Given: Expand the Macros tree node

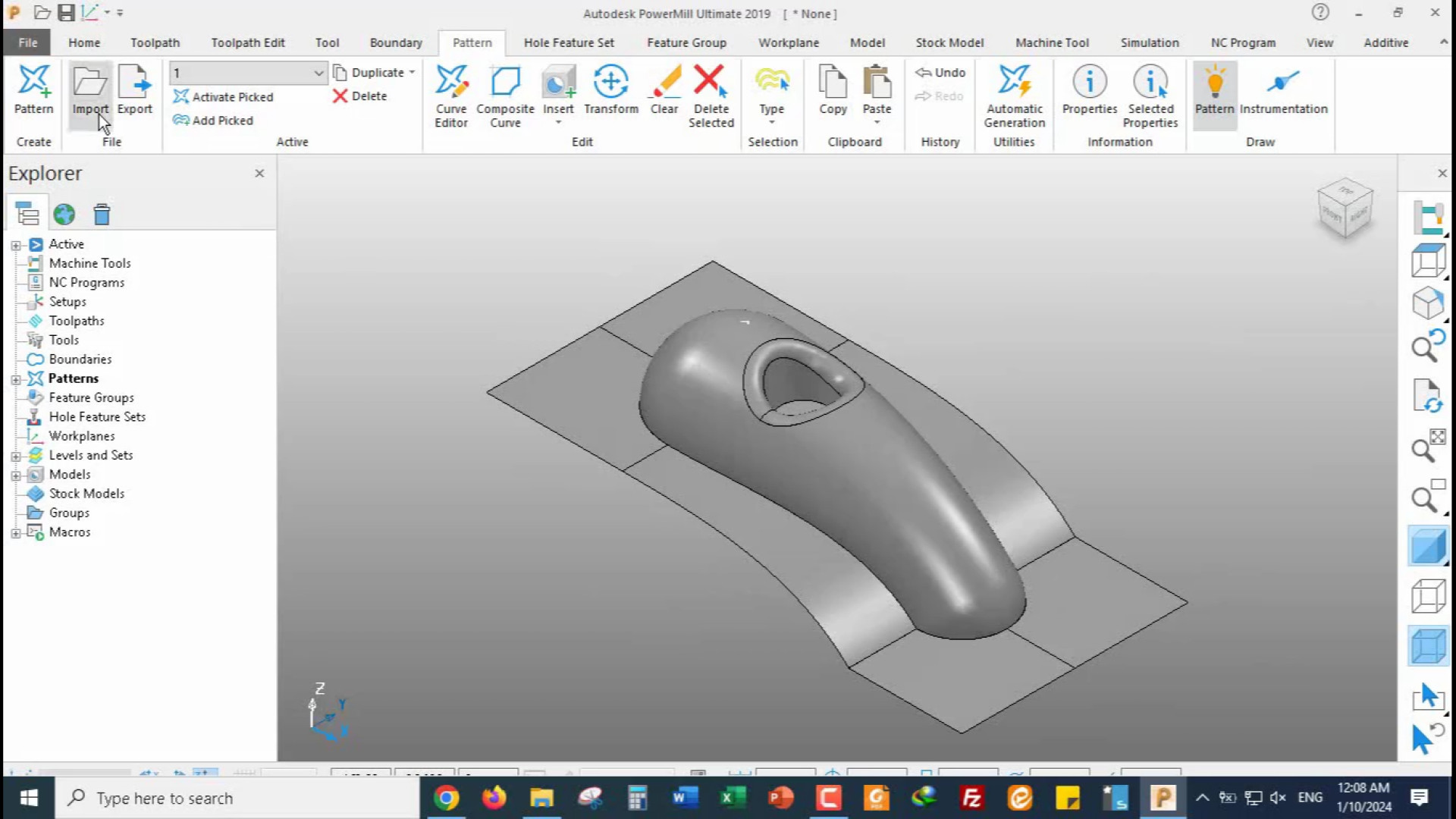Looking at the screenshot, I should (x=15, y=533).
